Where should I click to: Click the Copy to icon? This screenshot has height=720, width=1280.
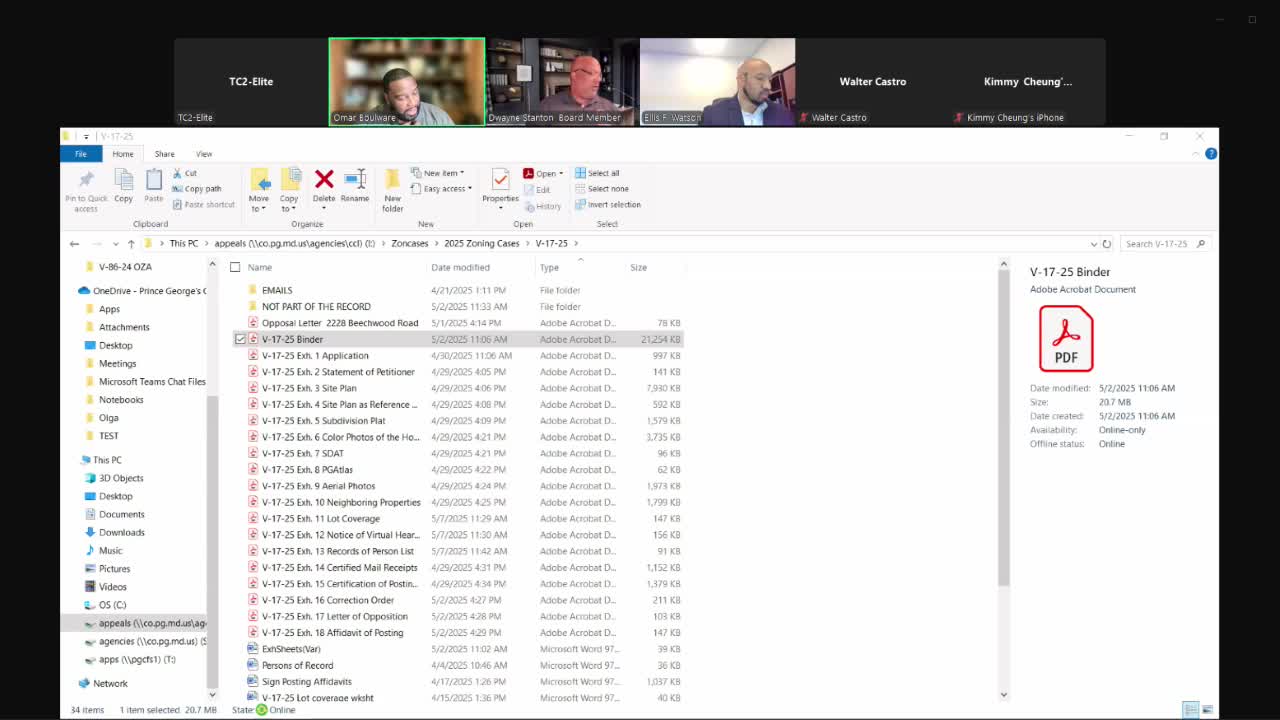289,187
